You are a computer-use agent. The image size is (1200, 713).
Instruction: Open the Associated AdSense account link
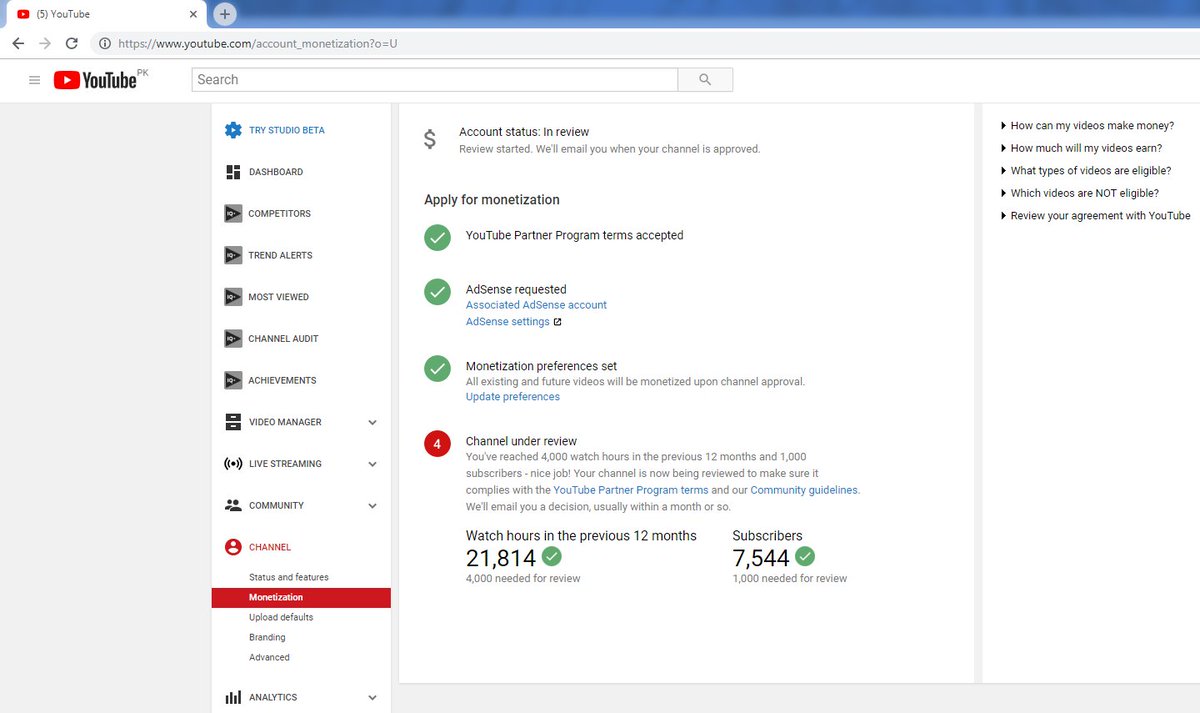pyautogui.click(x=536, y=305)
